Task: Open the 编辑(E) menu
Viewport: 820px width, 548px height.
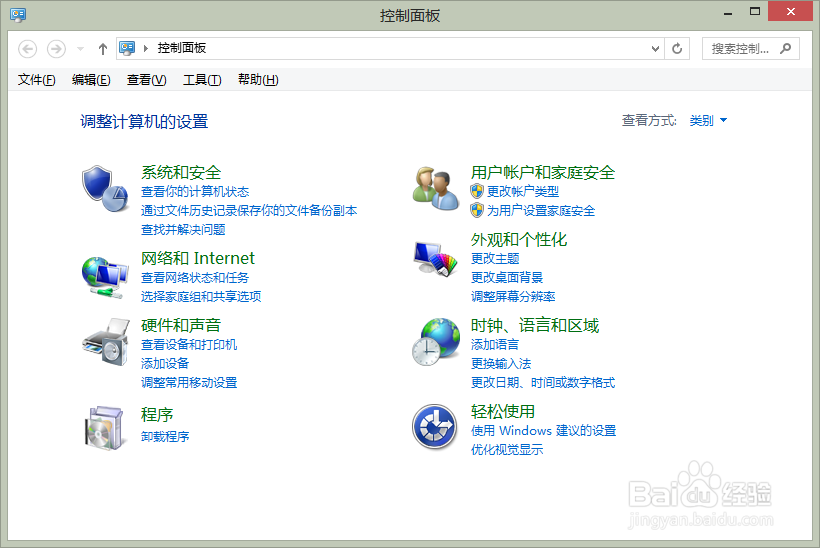Action: 91,79
